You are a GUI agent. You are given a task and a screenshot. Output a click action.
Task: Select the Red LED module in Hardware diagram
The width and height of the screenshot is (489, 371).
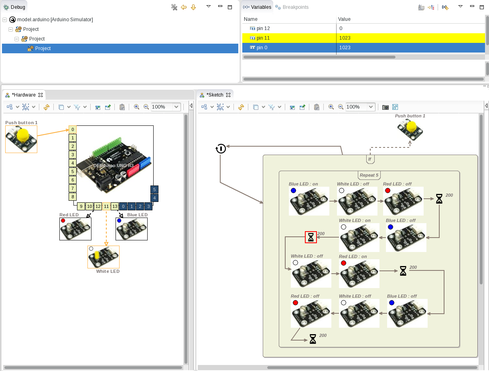click(x=75, y=229)
